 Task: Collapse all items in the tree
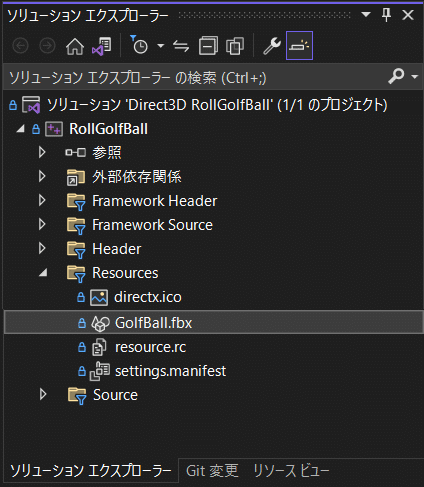click(x=208, y=46)
